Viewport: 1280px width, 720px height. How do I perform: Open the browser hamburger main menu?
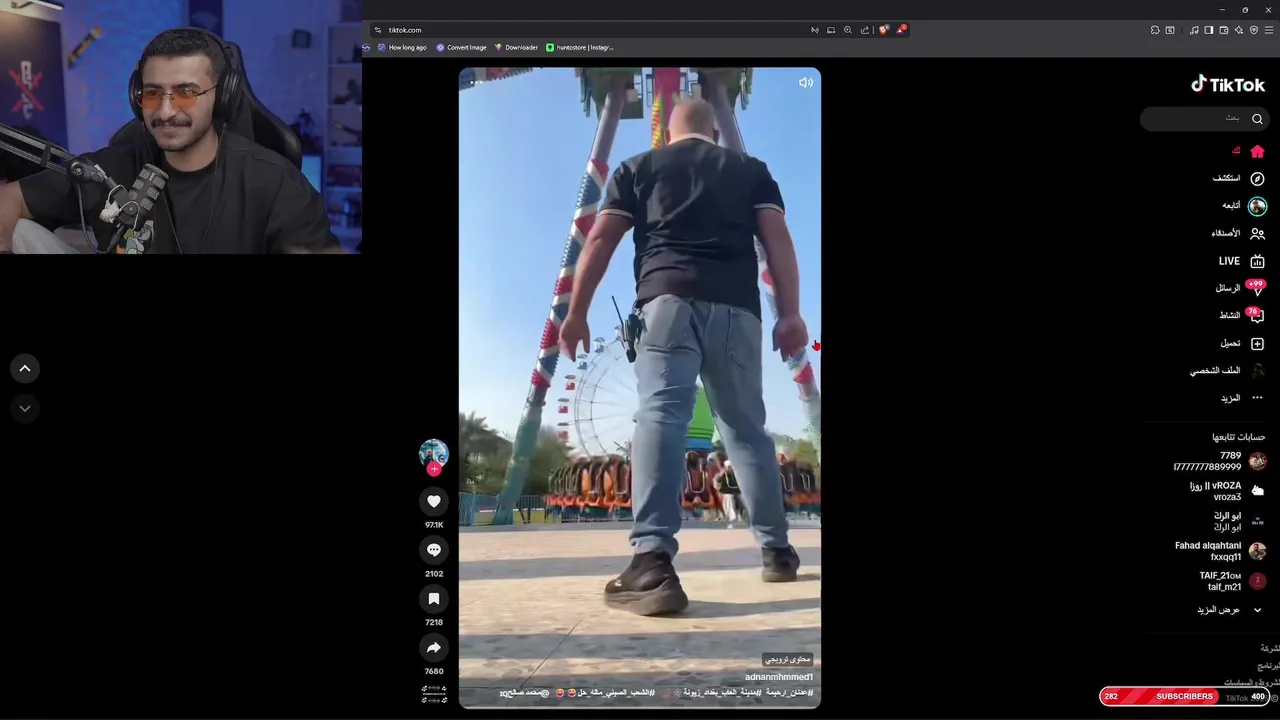pos(1269,30)
